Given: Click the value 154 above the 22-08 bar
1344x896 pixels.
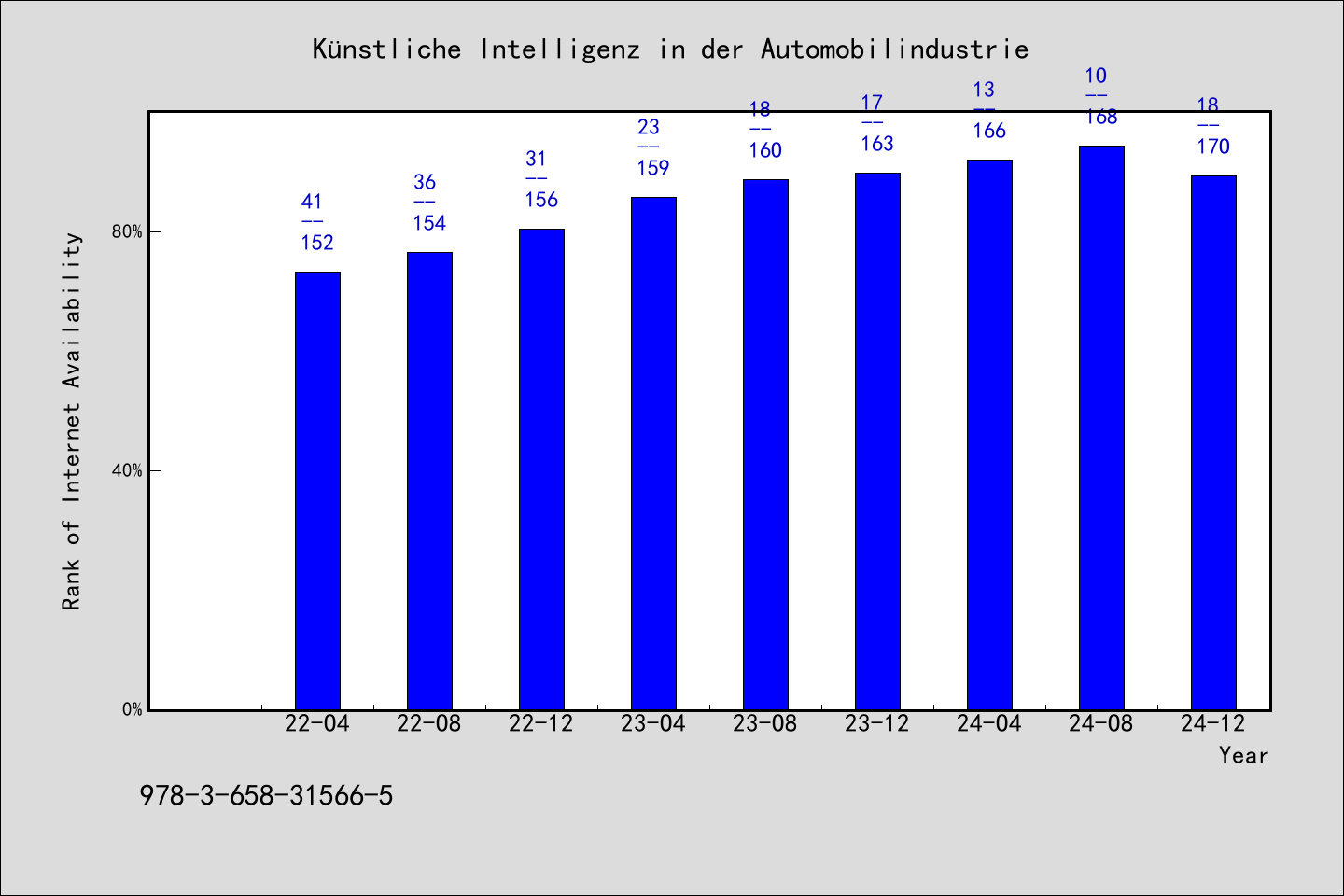Looking at the screenshot, I should [429, 223].
